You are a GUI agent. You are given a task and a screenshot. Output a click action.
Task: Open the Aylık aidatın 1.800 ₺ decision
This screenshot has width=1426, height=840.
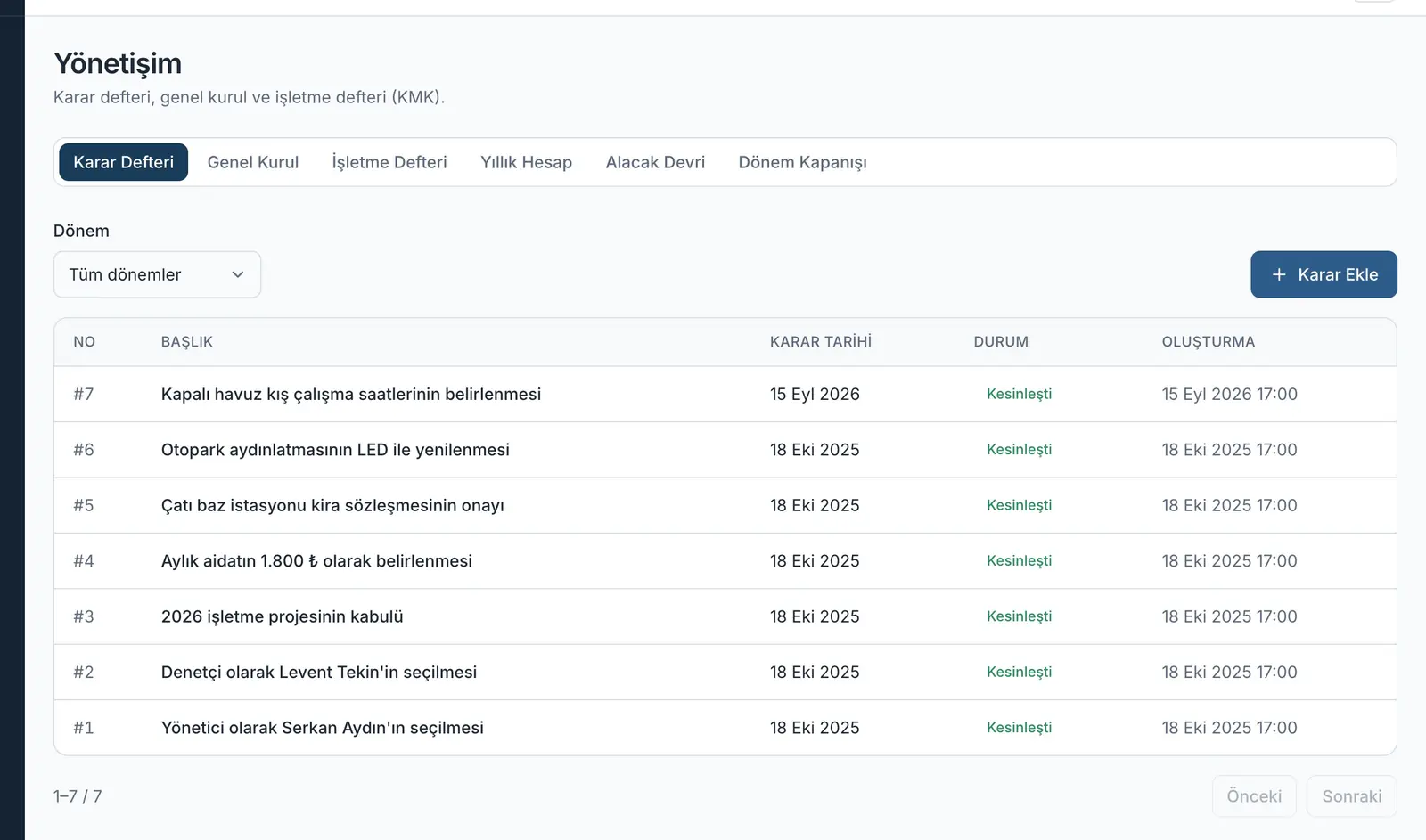(725, 561)
